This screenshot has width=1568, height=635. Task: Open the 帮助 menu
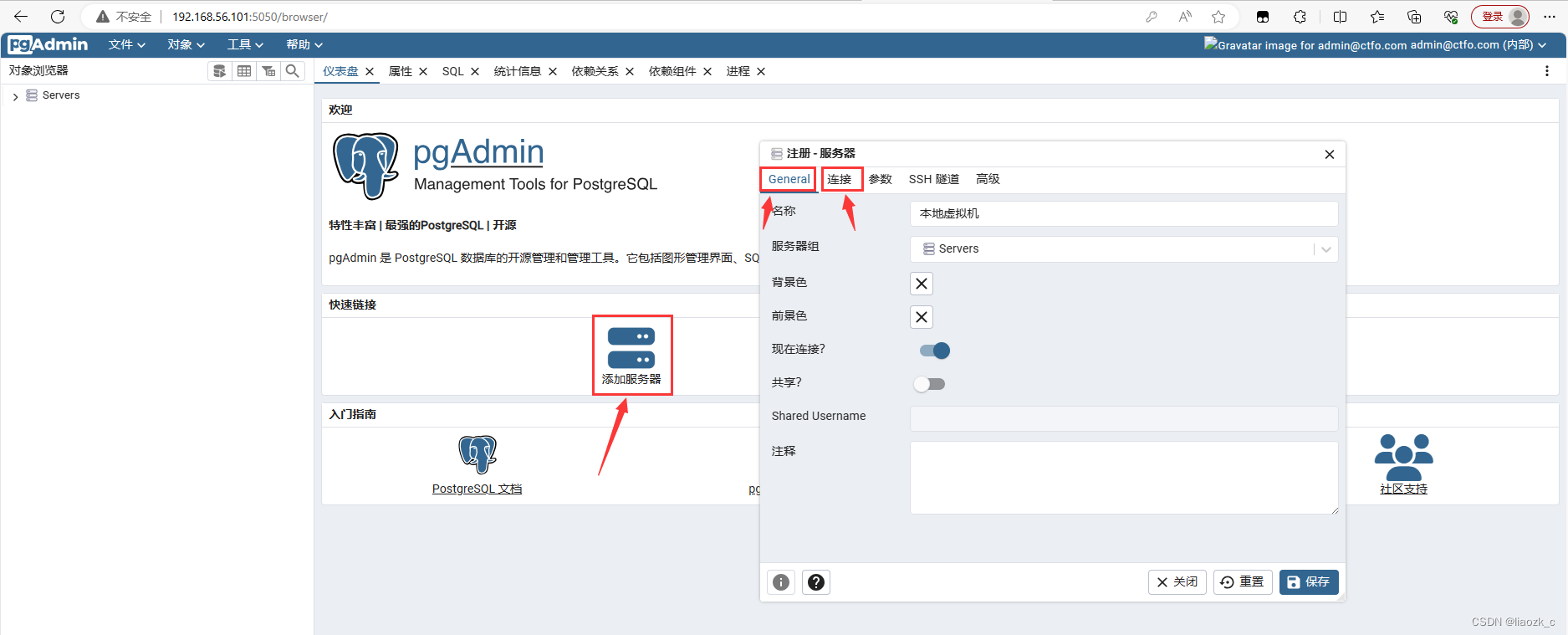304,44
